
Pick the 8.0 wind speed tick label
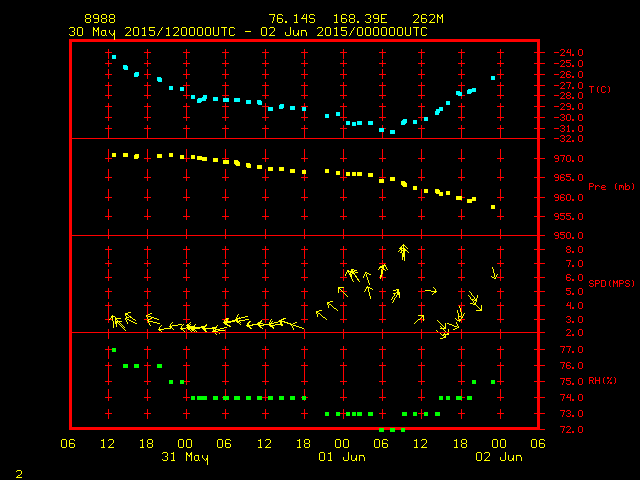(x=574, y=250)
